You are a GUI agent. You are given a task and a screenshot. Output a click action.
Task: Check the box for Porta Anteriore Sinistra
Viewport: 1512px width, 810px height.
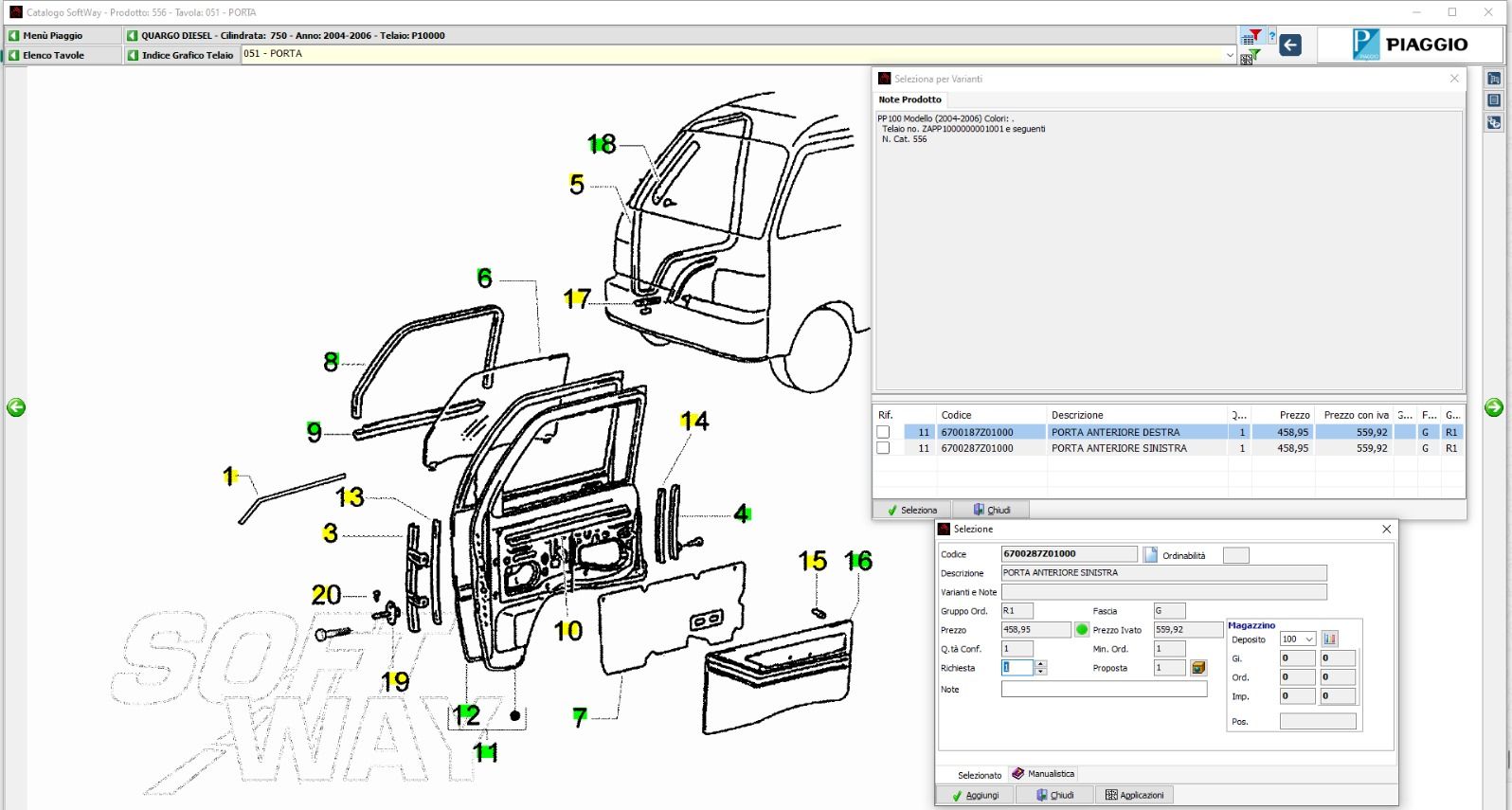pos(883,448)
